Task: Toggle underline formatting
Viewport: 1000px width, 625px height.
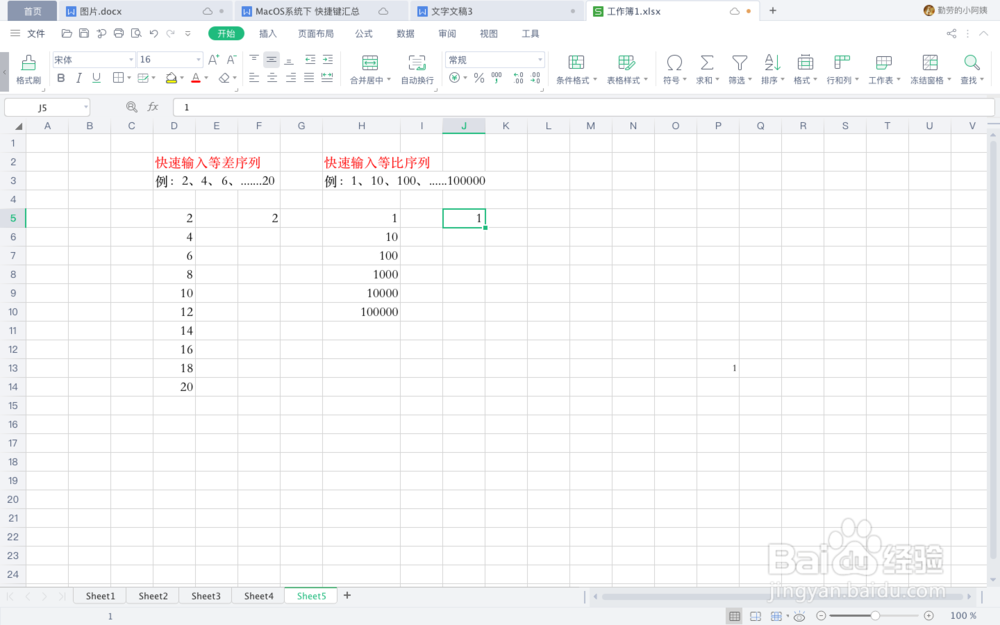Action: tap(96, 78)
